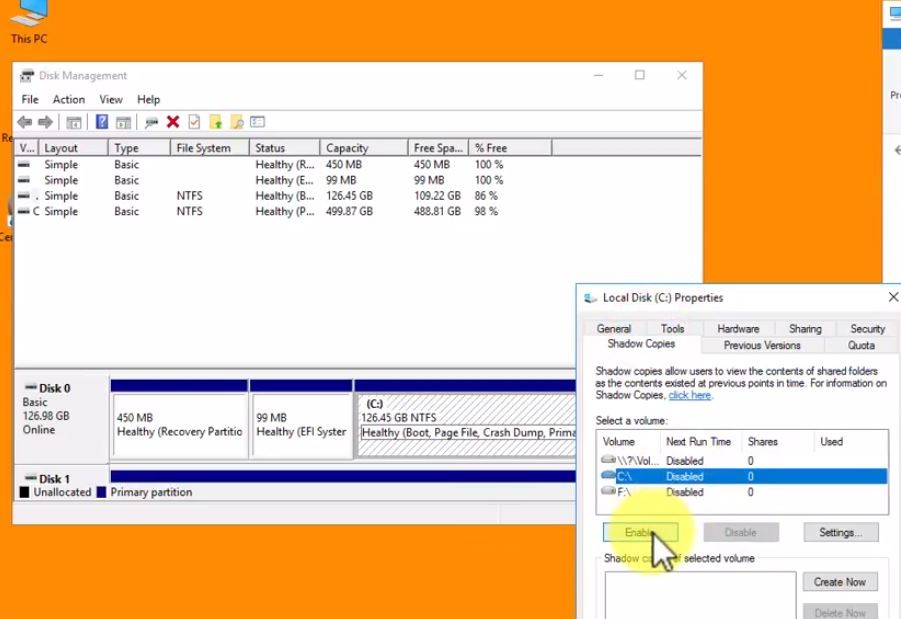Viewport: 901px width, 619px height.
Task: Click the folder with green arrow icon
Action: [215, 122]
